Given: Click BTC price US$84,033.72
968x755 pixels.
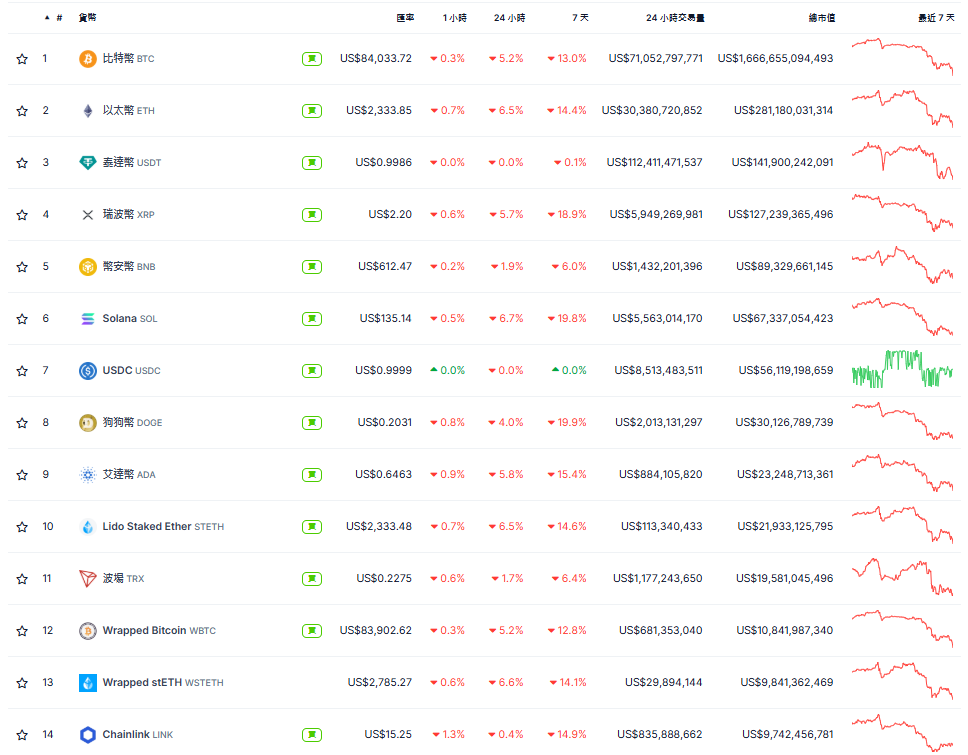Looking at the screenshot, I should tap(375, 59).
